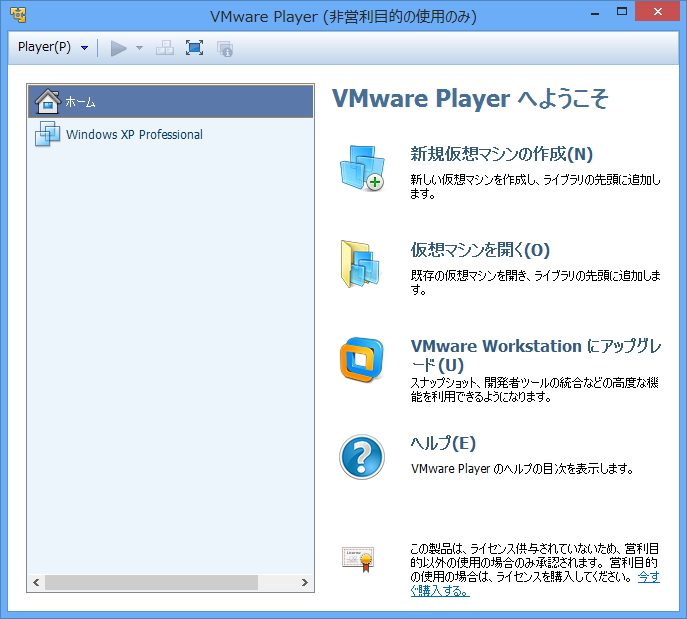Click the library scrollbar right arrow
687x619 pixels.
(305, 582)
